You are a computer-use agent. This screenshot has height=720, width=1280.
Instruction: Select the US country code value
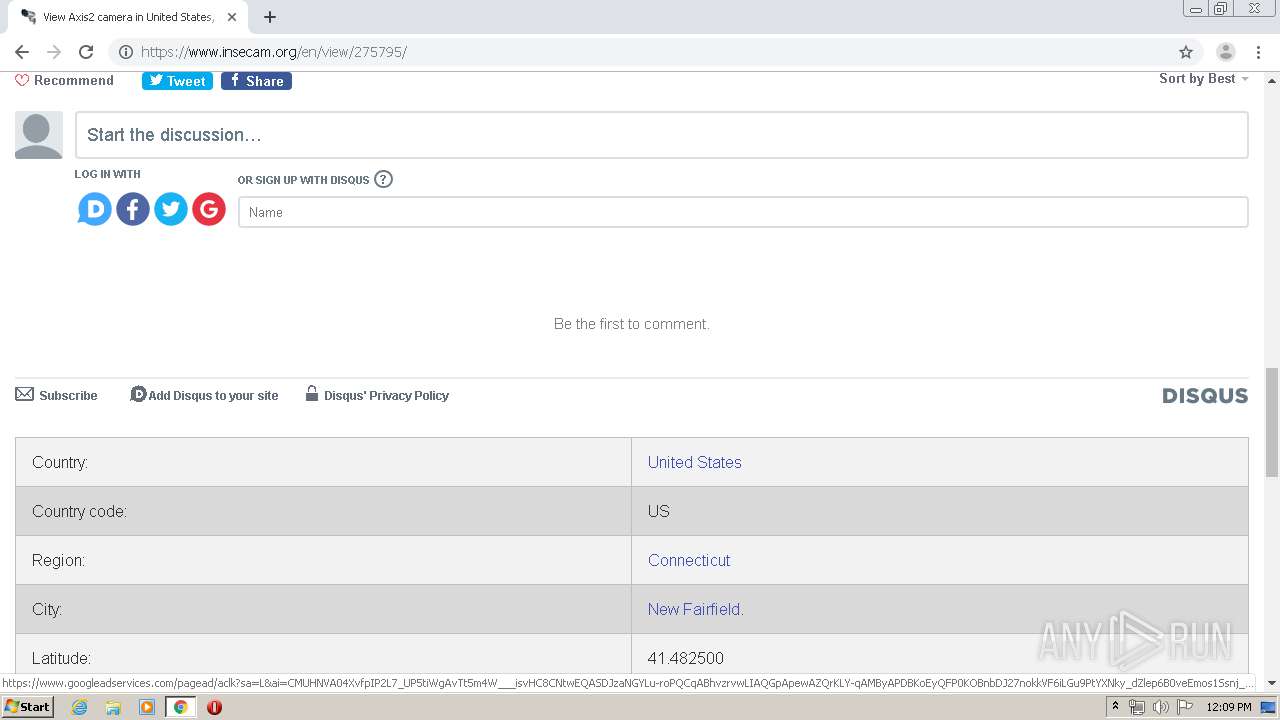[x=659, y=511]
